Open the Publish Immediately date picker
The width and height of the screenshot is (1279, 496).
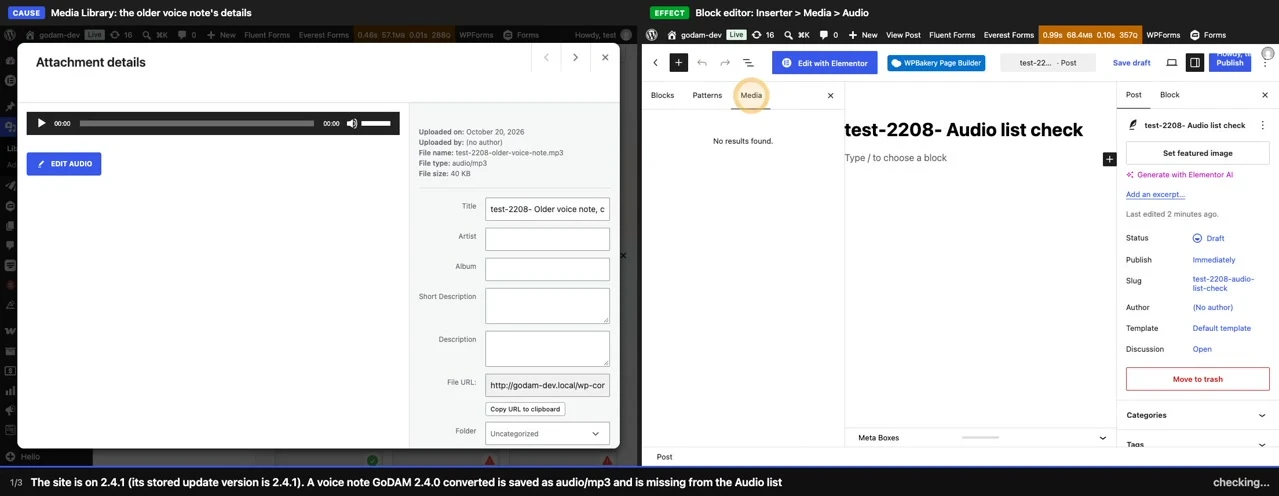click(x=1213, y=260)
